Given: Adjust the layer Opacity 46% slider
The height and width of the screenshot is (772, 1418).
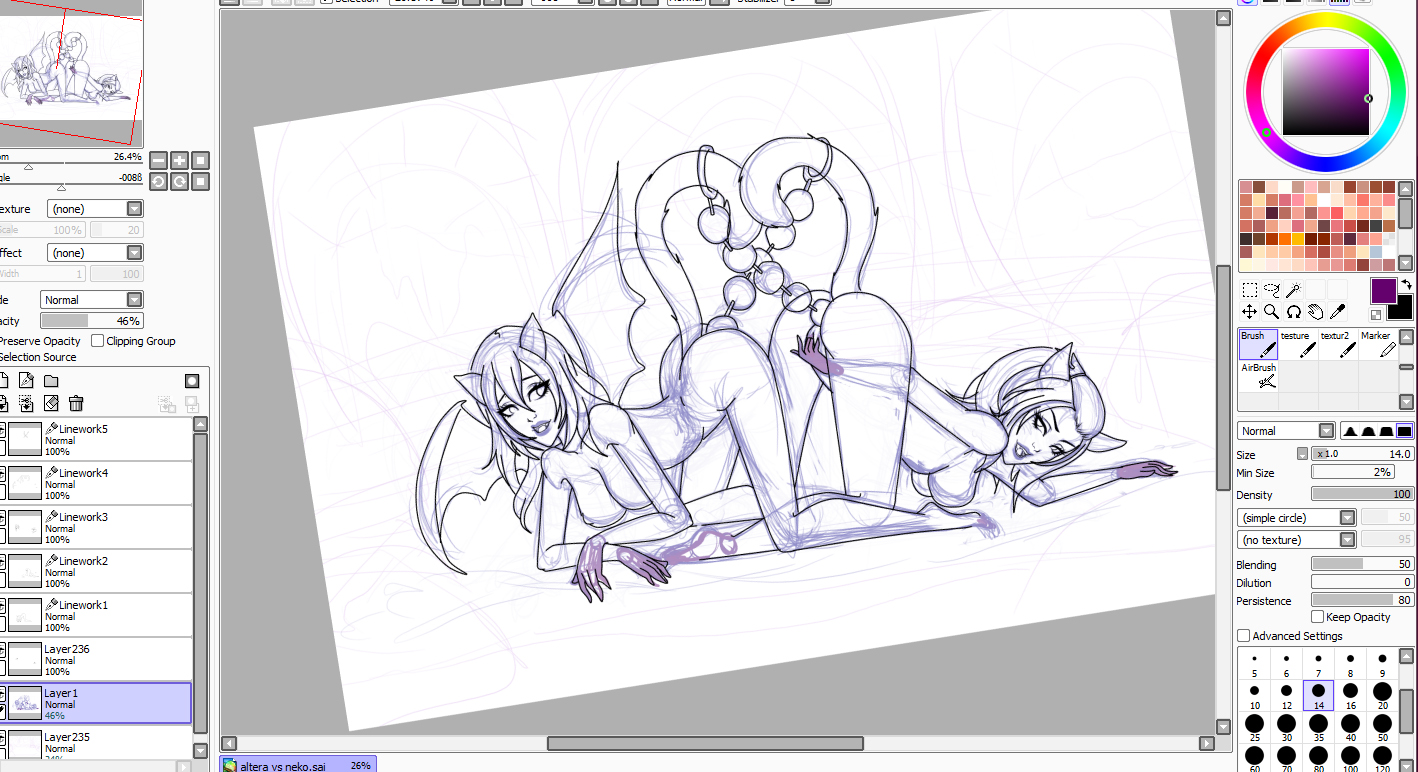Looking at the screenshot, I should click(91, 321).
